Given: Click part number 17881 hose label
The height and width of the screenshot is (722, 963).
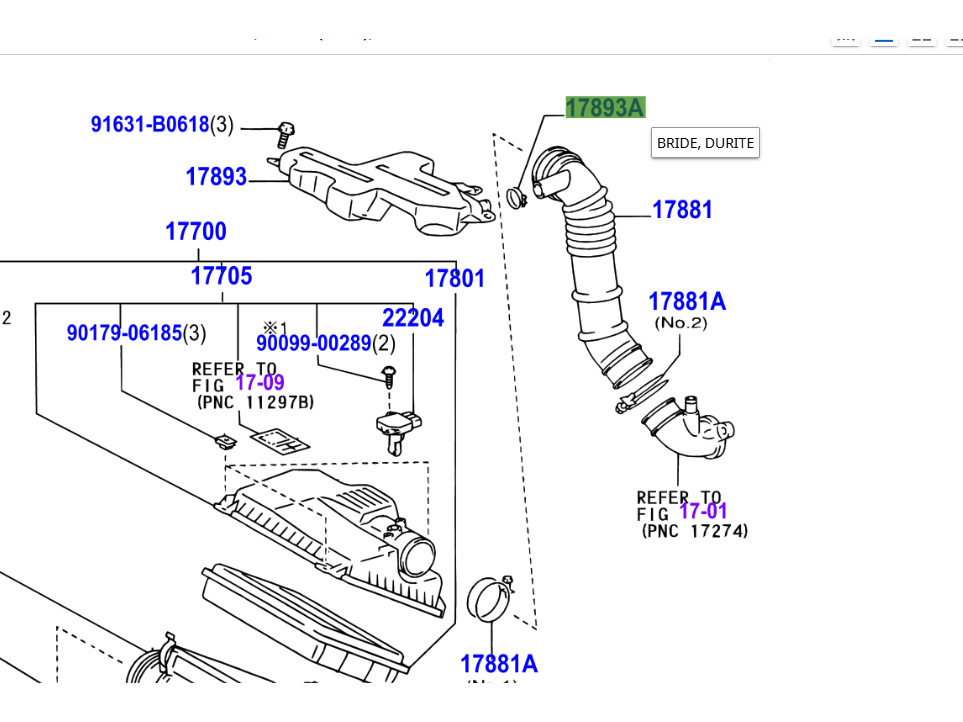Looking at the screenshot, I should point(682,210).
